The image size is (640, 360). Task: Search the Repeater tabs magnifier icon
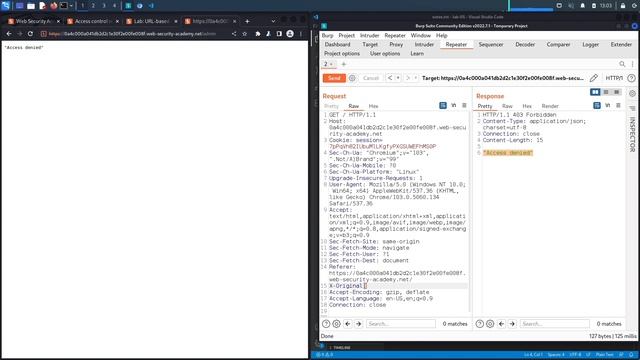622,64
